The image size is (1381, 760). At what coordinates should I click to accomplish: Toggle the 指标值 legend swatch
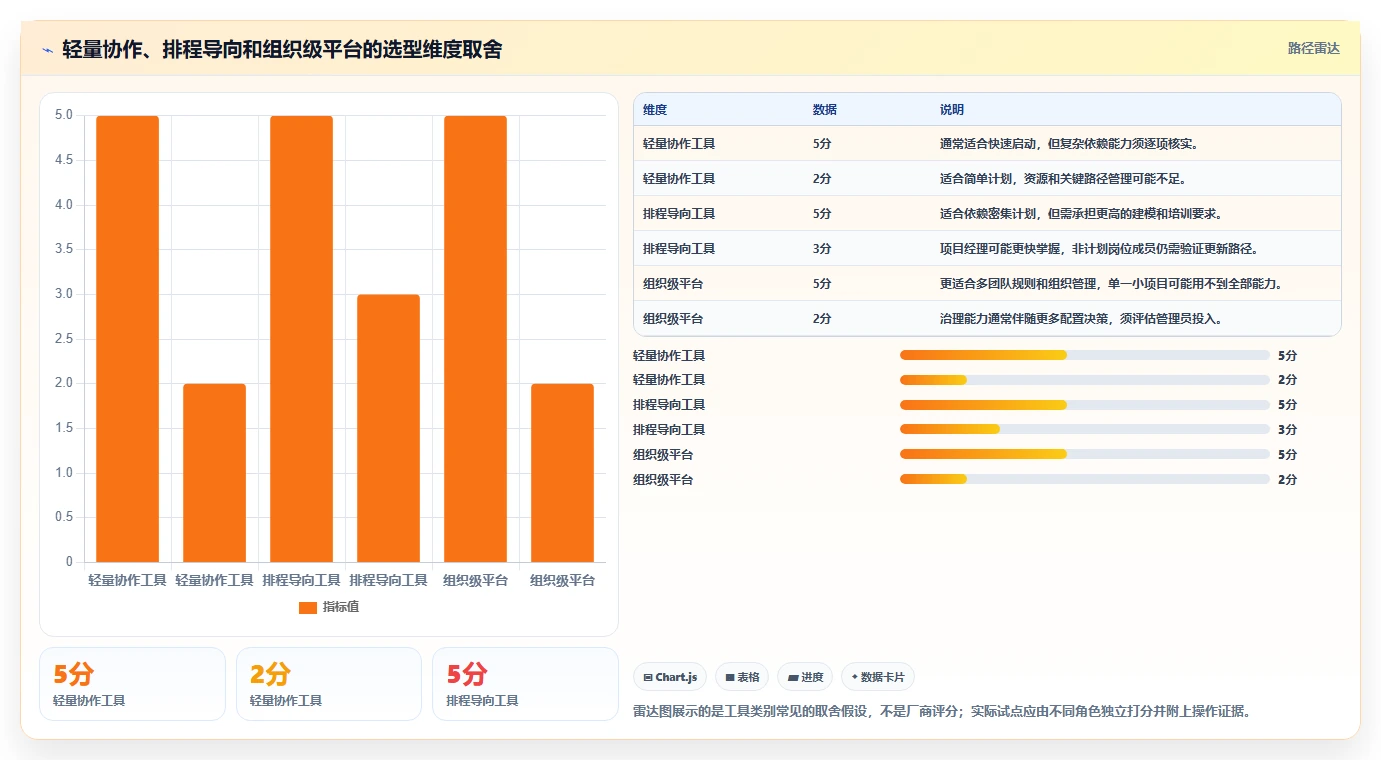point(308,607)
